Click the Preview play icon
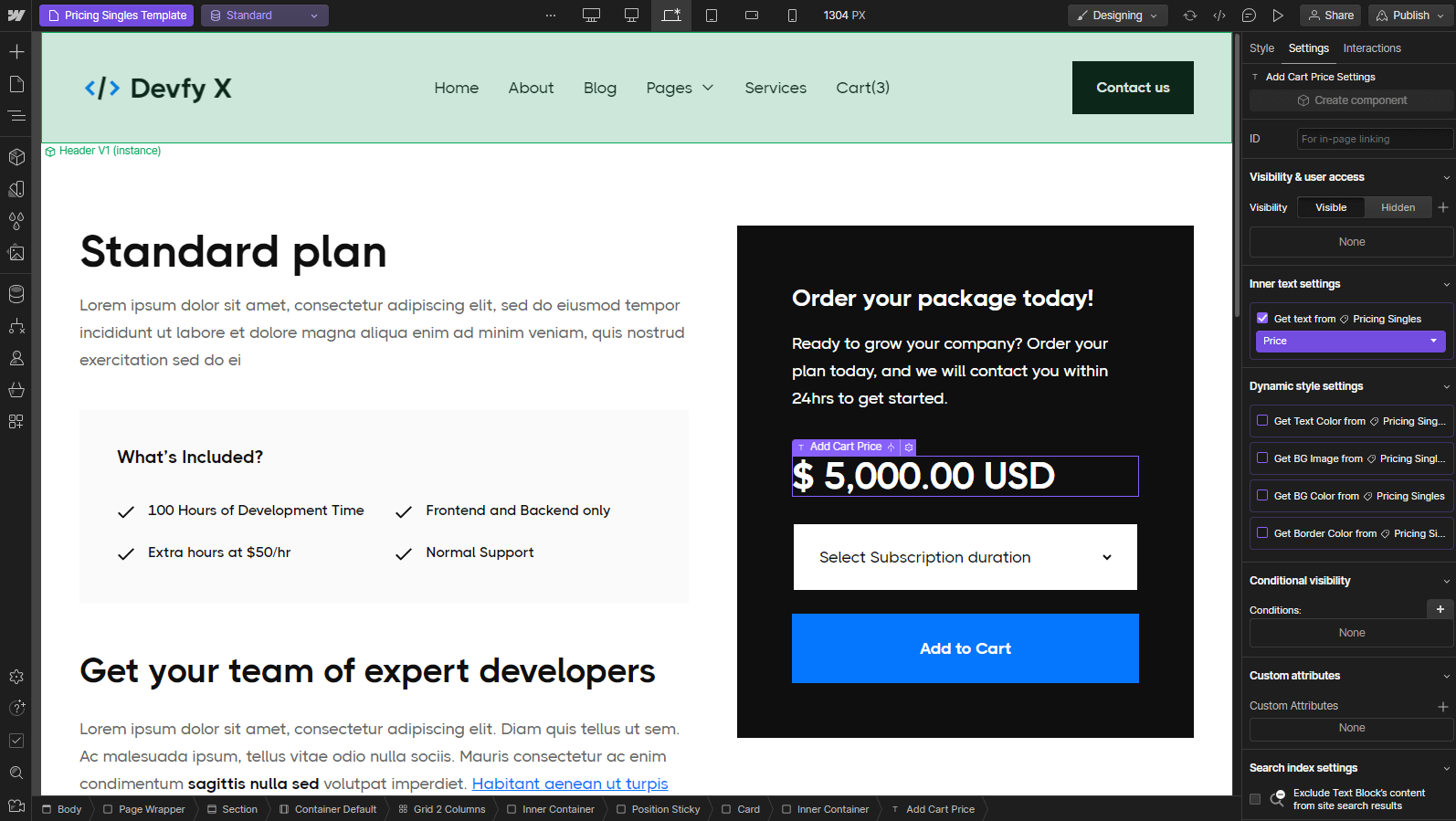 coord(1278,16)
